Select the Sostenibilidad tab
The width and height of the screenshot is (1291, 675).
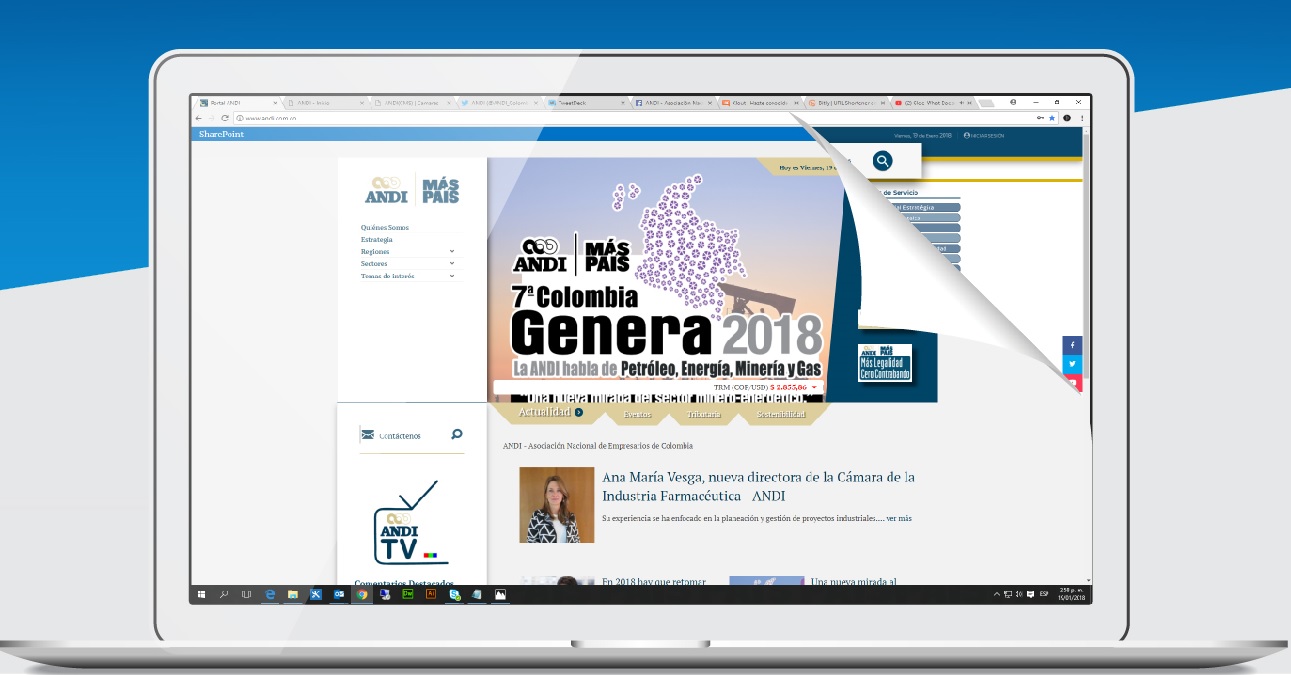tap(781, 414)
